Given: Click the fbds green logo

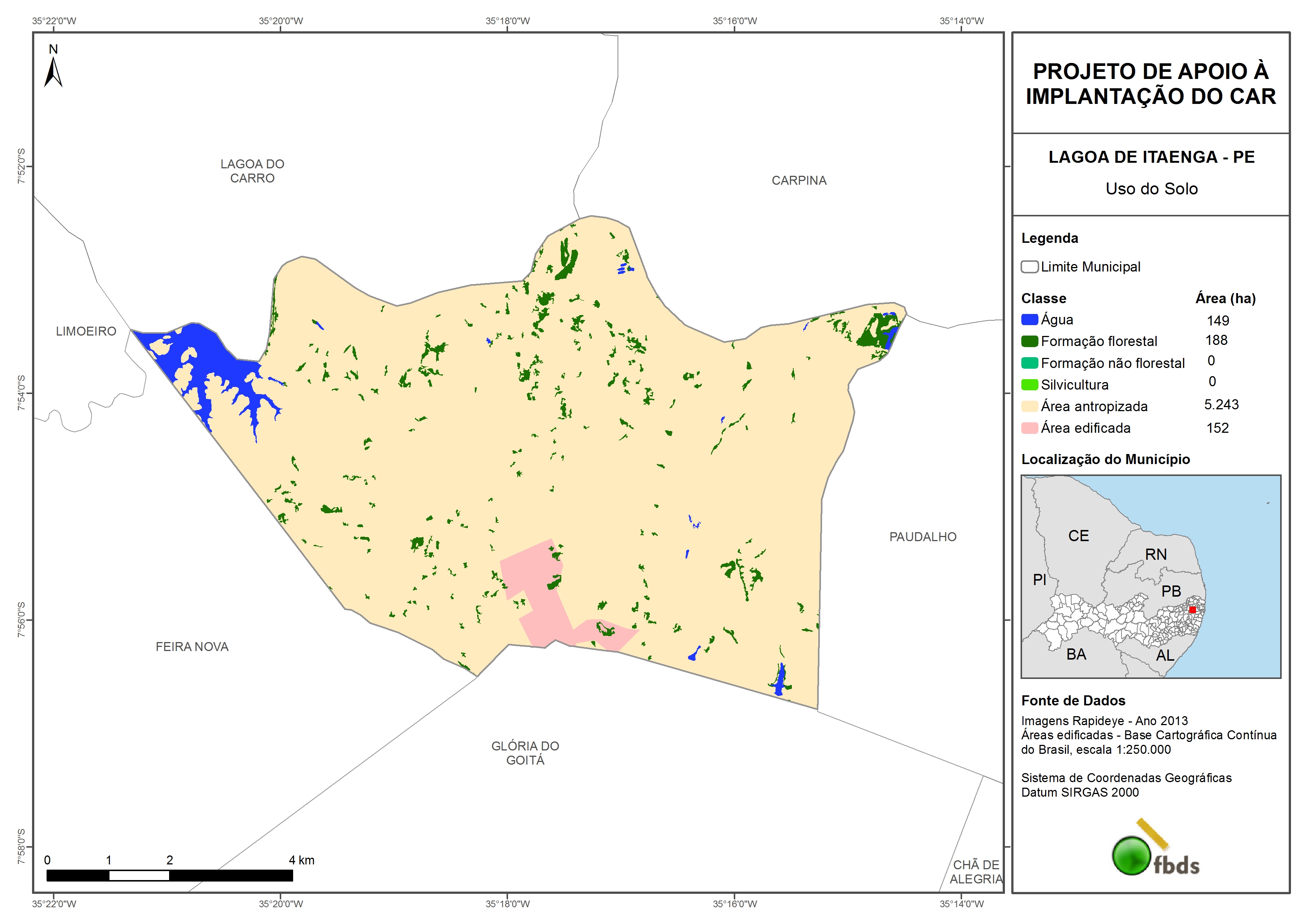Looking at the screenshot, I should pyautogui.click(x=1132, y=855).
